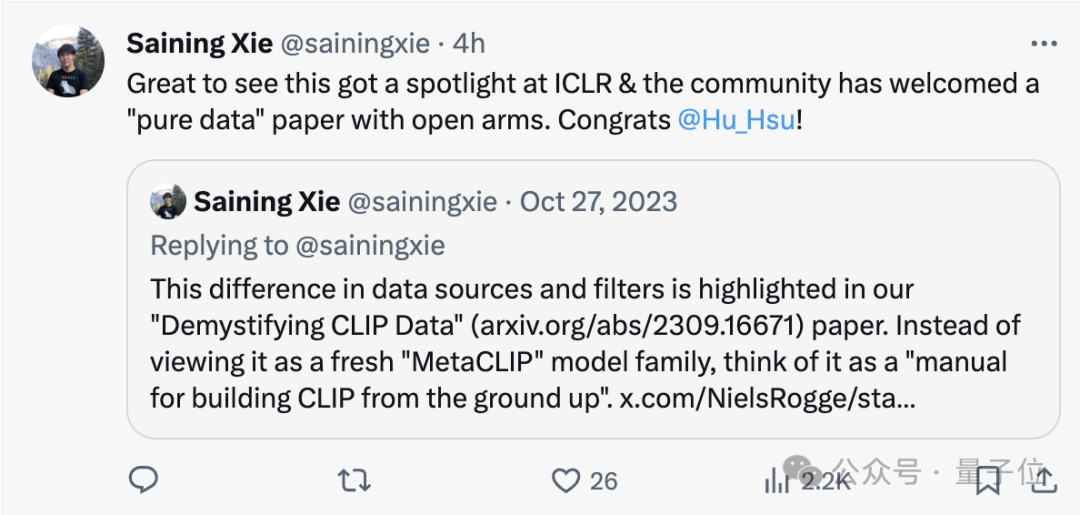Open the Replying to @sainingxie text
Viewport: 1080px width, 515px height.
[298, 245]
